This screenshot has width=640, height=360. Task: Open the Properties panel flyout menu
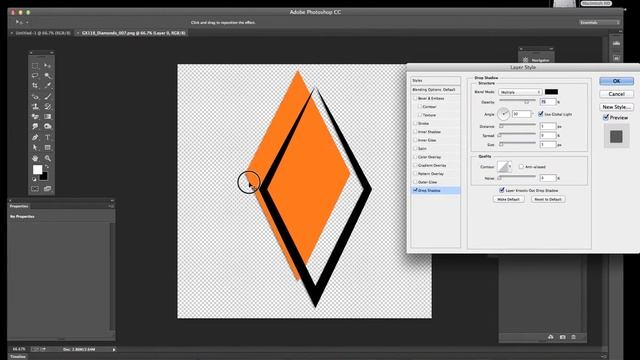tap(111, 206)
